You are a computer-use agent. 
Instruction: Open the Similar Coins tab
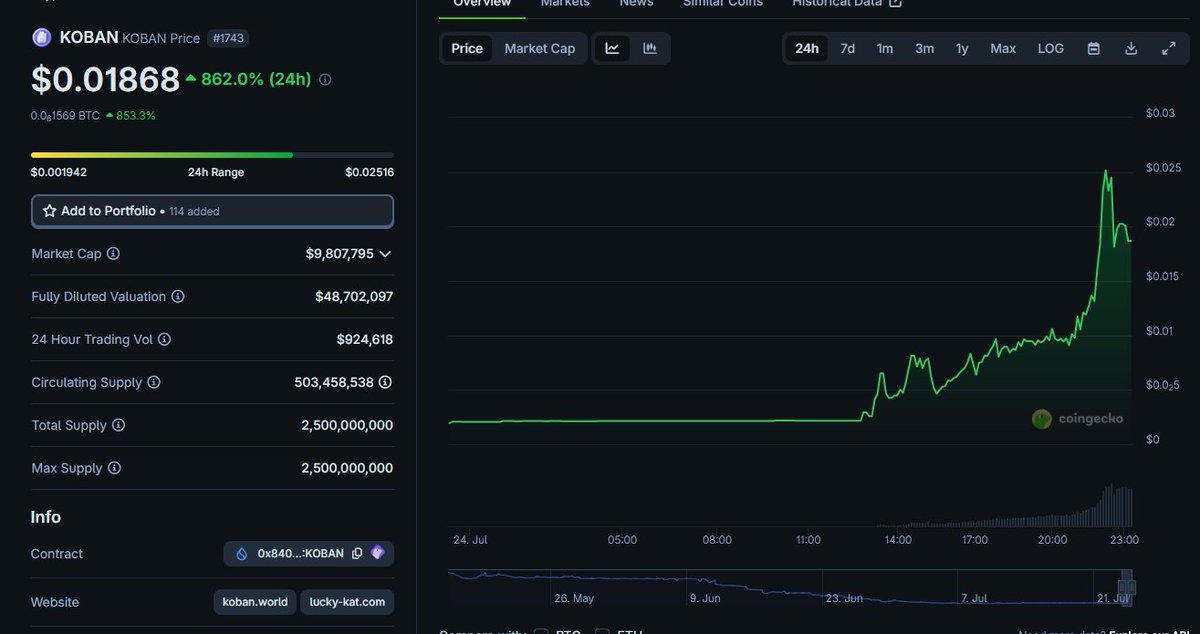click(723, 4)
